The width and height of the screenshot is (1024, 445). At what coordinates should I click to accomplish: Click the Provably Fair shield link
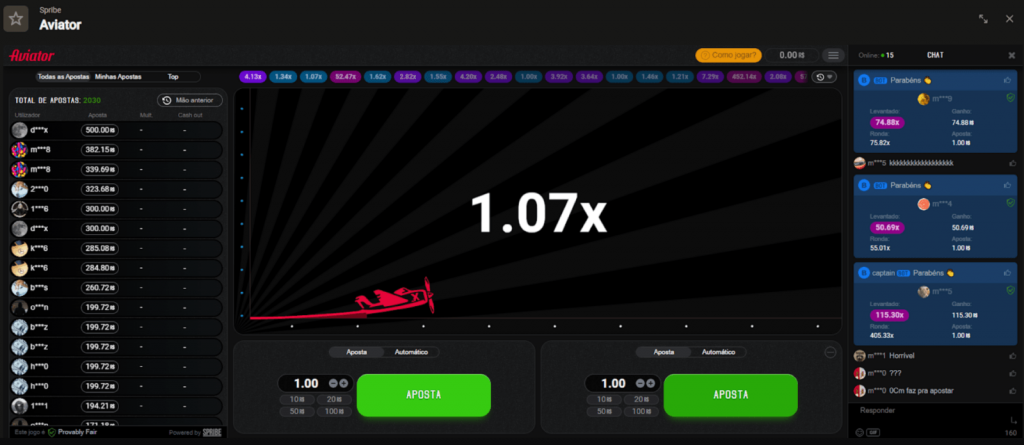(72, 432)
